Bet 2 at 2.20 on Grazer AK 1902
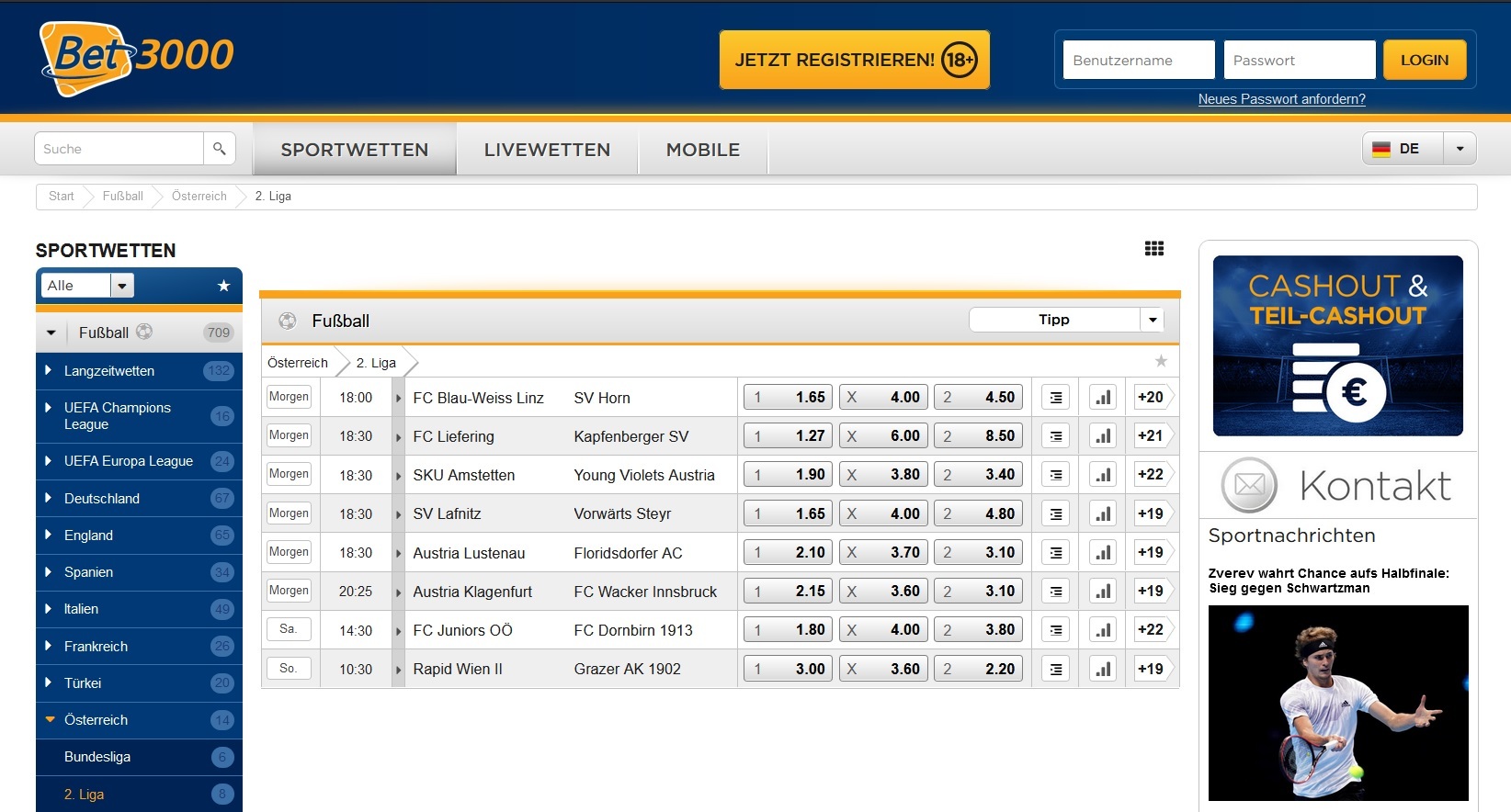The width and height of the screenshot is (1511, 812). (x=979, y=670)
